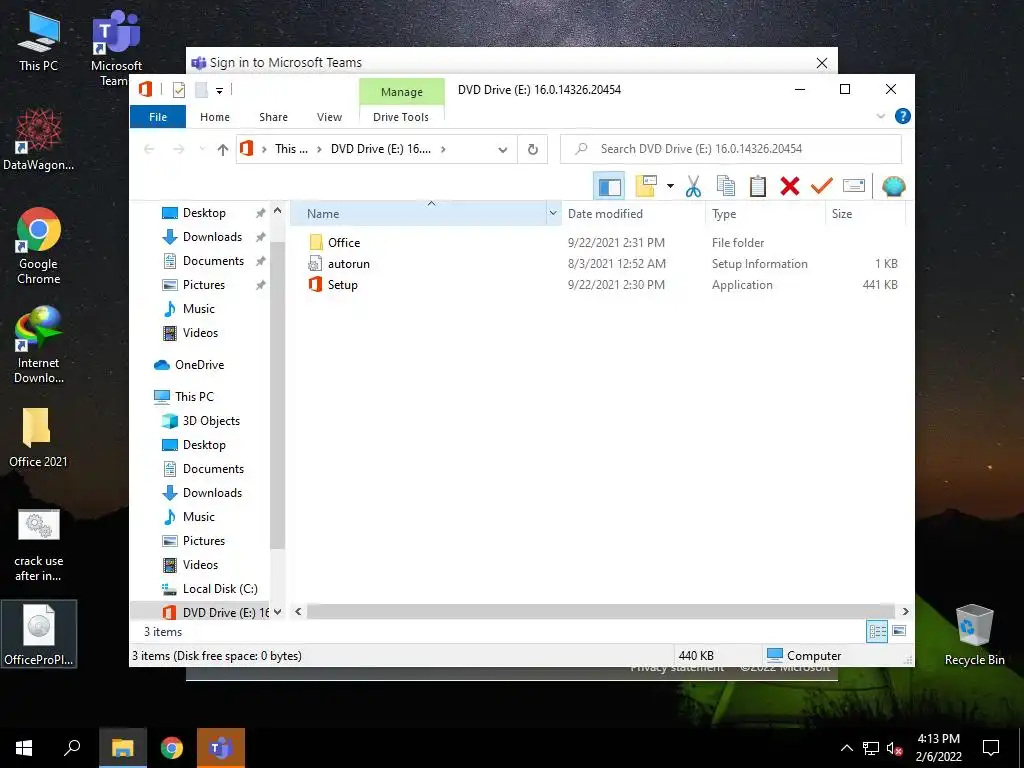Viewport: 1024px width, 768px height.
Task: Open pinned Documents in Quick access
Action: [x=213, y=261]
